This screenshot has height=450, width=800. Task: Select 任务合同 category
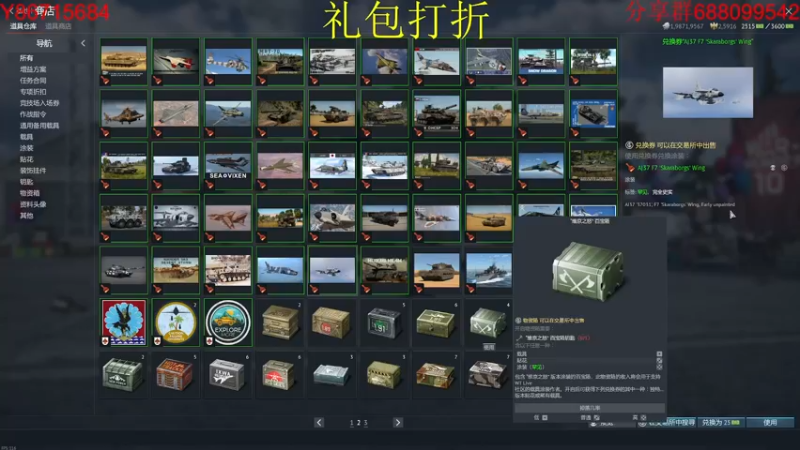[x=33, y=81]
